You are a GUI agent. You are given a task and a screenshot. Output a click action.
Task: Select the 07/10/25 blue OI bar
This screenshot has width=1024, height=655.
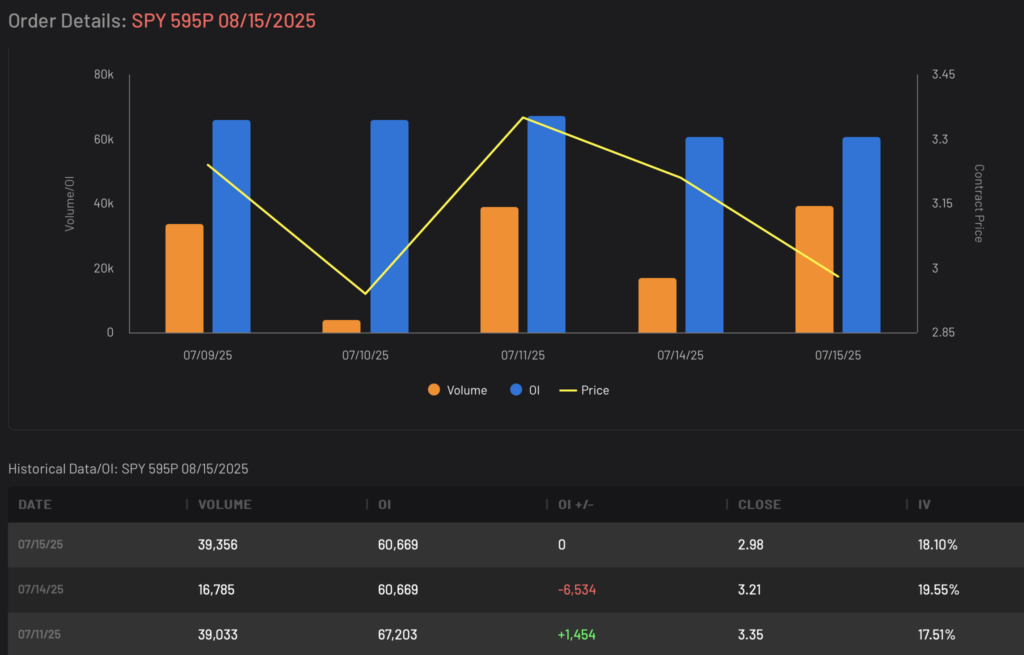(x=389, y=227)
